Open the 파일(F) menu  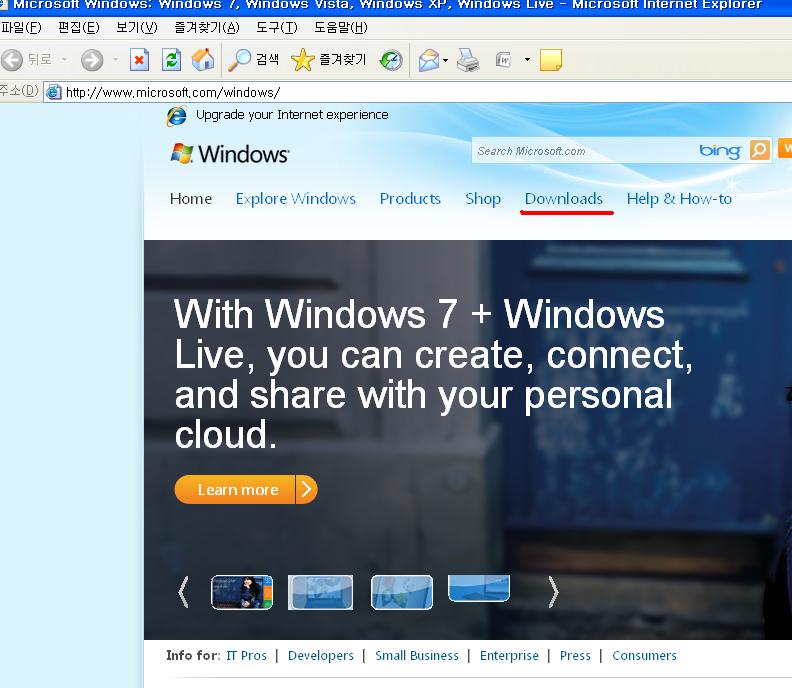(21, 27)
